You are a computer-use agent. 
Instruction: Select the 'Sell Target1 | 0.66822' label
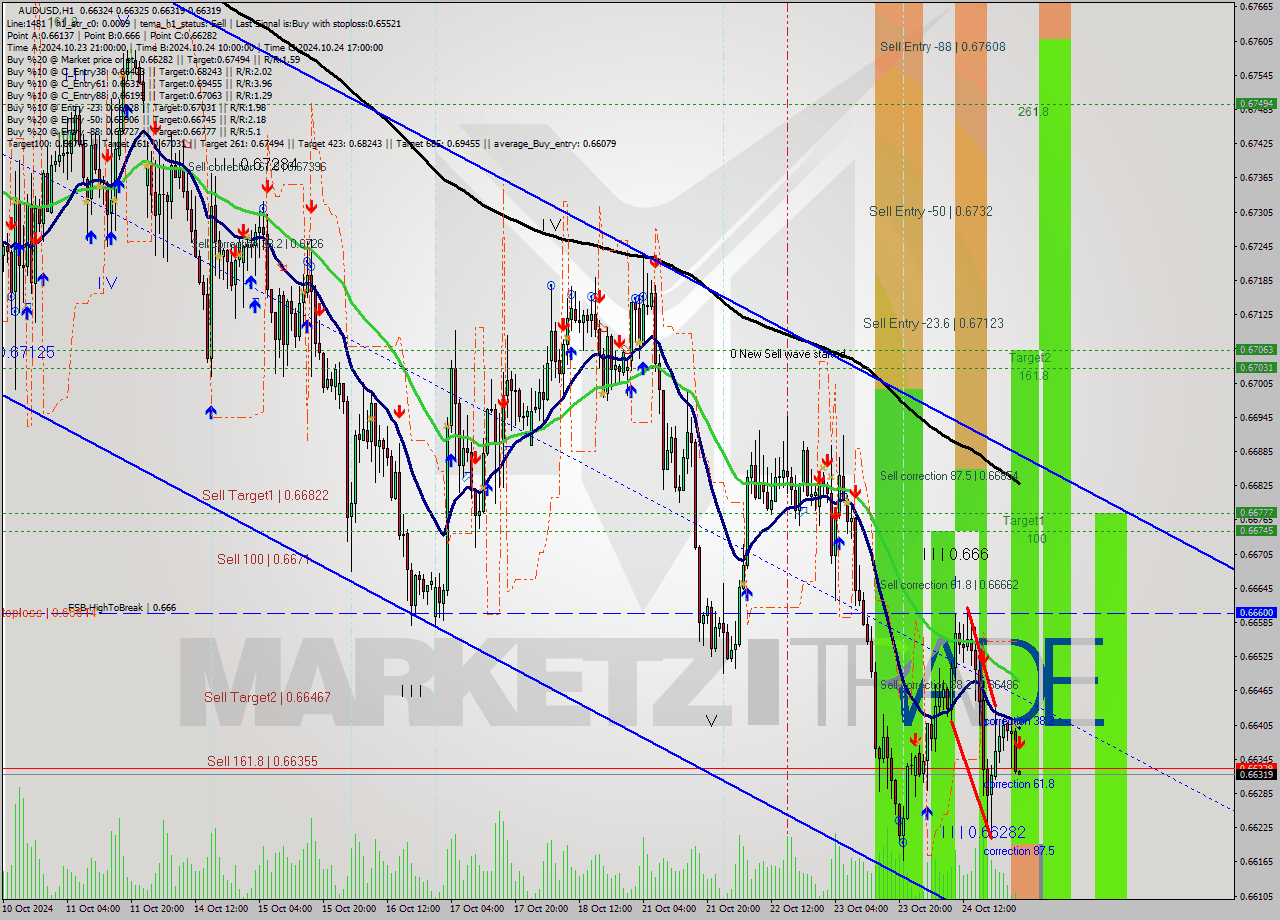265,495
